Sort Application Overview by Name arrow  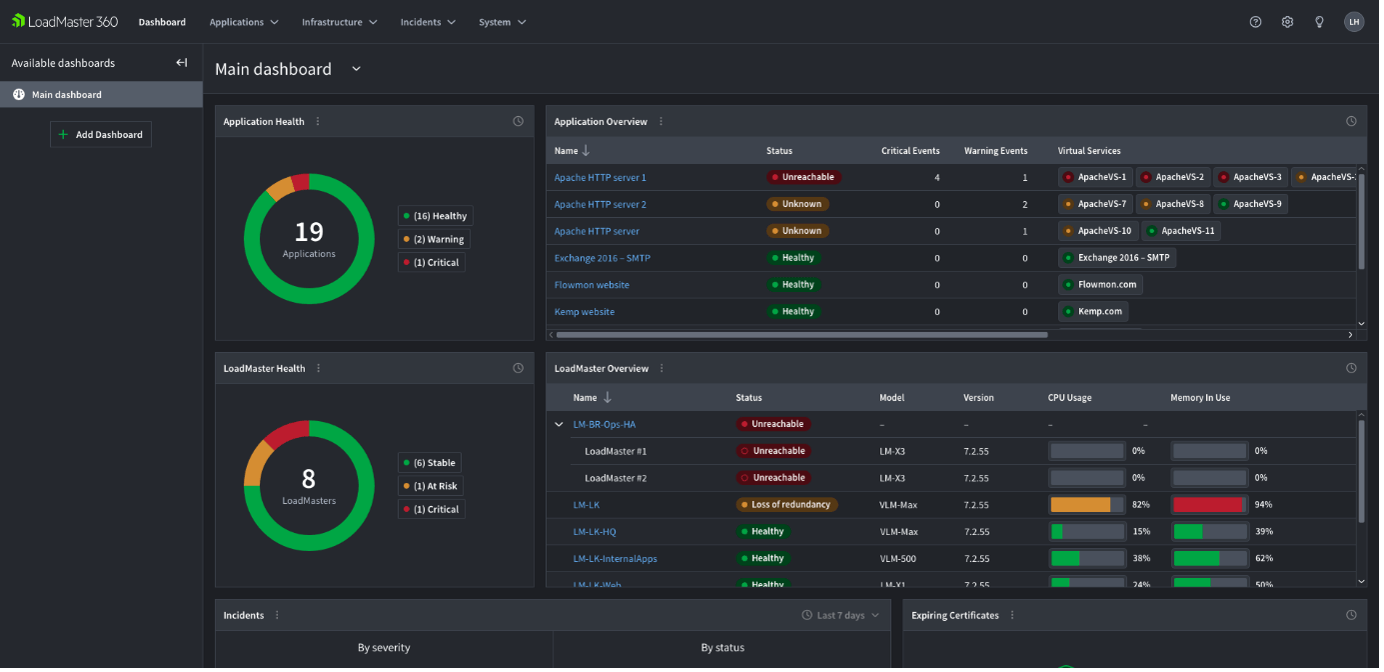click(x=588, y=152)
